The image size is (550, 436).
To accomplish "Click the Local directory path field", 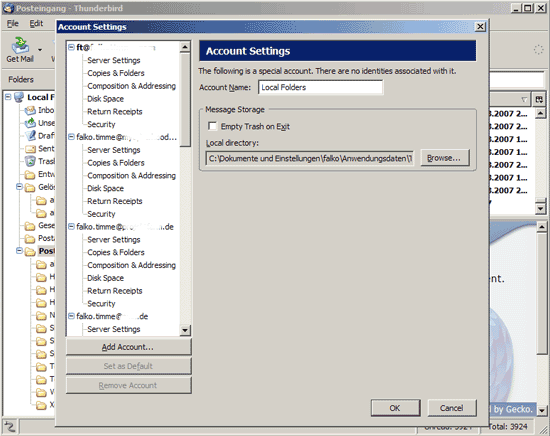I will pos(310,159).
